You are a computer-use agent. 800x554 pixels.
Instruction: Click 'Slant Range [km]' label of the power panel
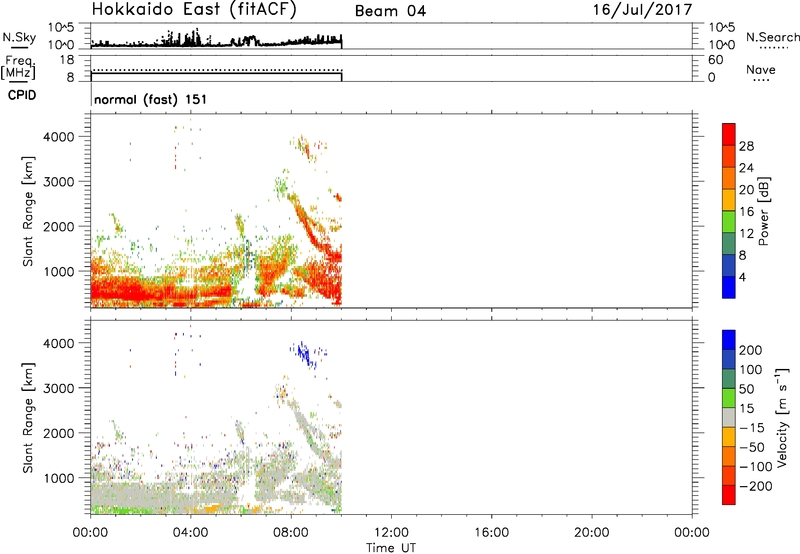click(28, 211)
